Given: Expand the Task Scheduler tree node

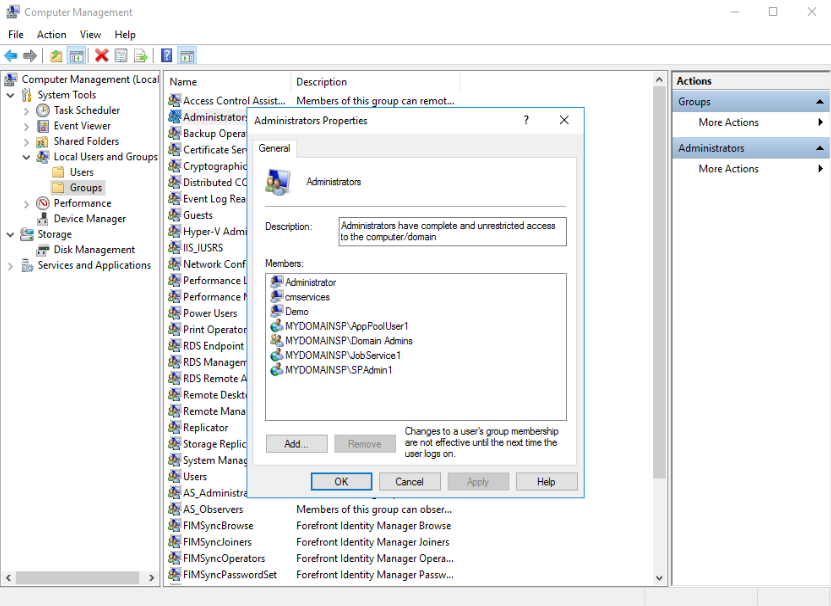Looking at the screenshot, I should tap(26, 111).
